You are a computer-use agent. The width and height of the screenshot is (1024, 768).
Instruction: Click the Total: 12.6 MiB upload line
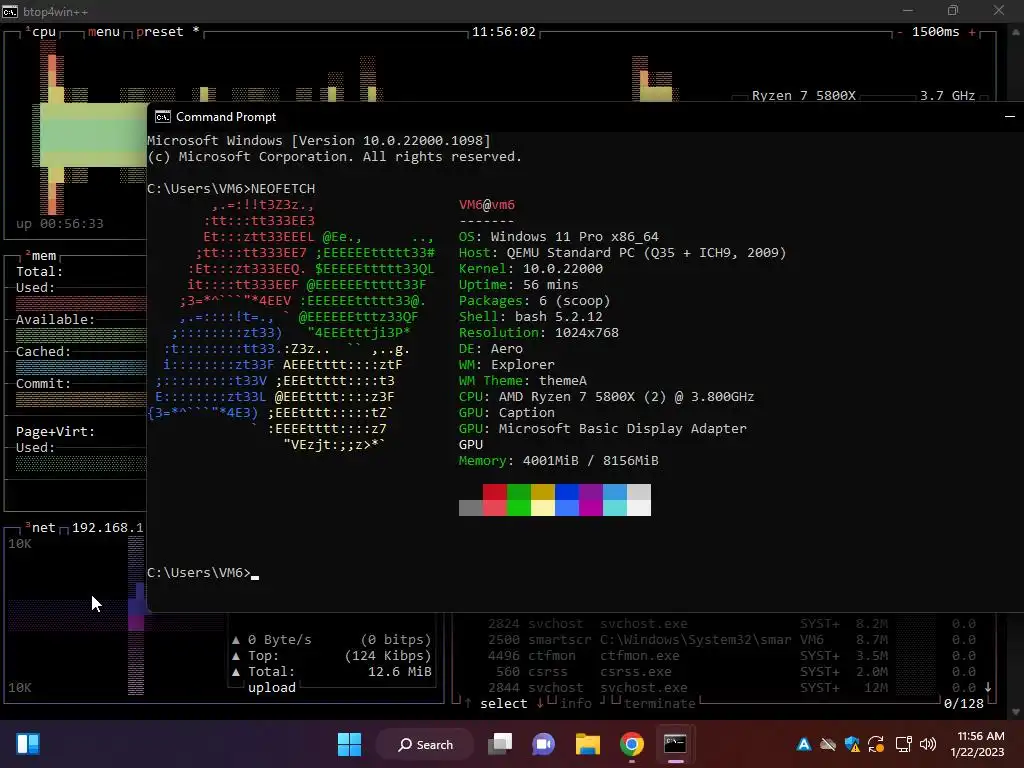pyautogui.click(x=332, y=671)
